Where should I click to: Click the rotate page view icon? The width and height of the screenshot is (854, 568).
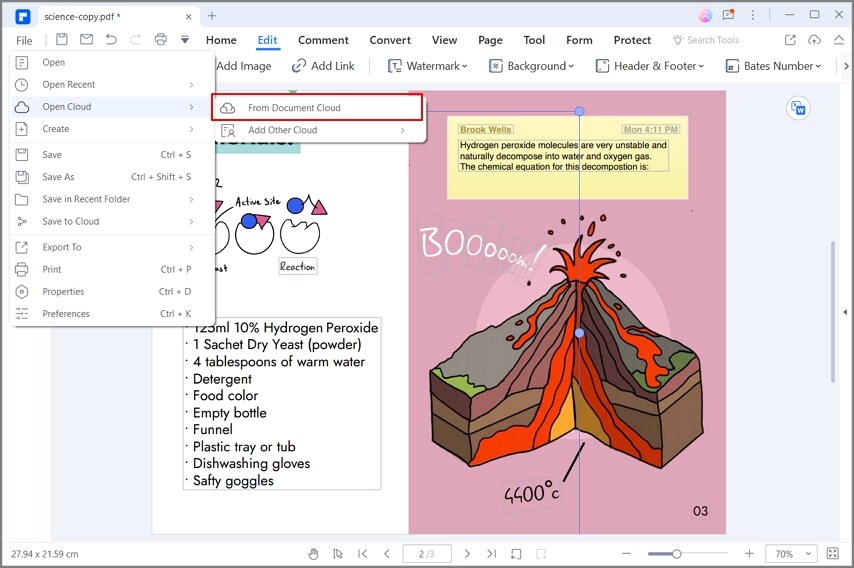click(516, 554)
